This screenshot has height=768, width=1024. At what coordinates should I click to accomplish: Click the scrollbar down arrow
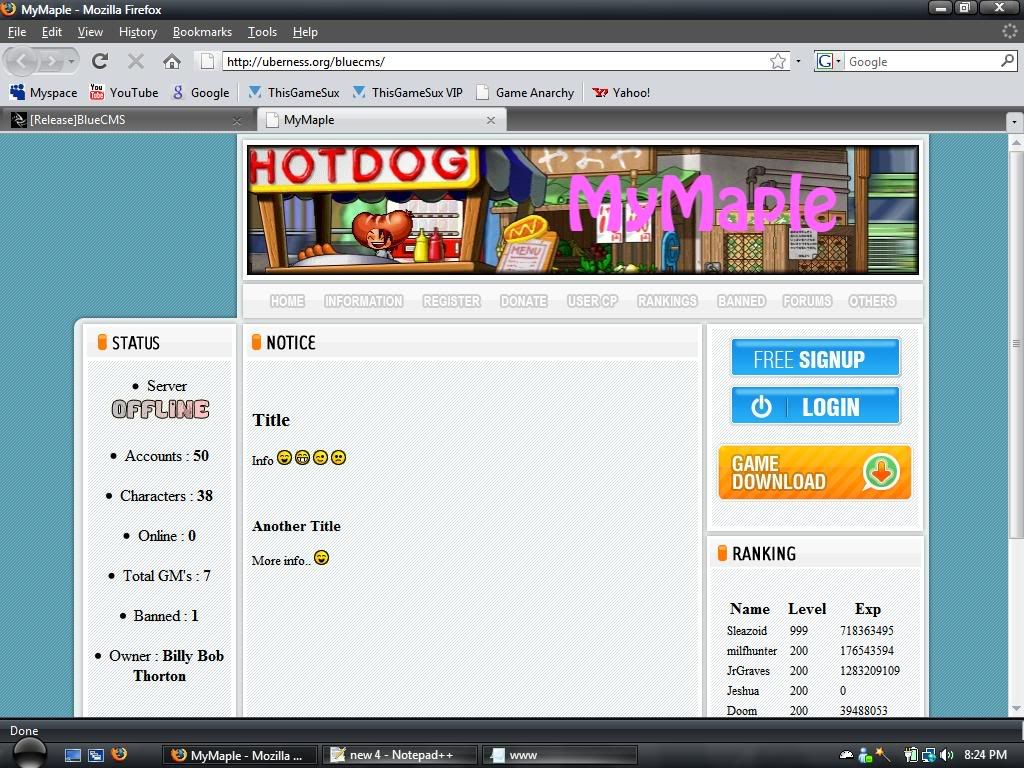(1016, 709)
